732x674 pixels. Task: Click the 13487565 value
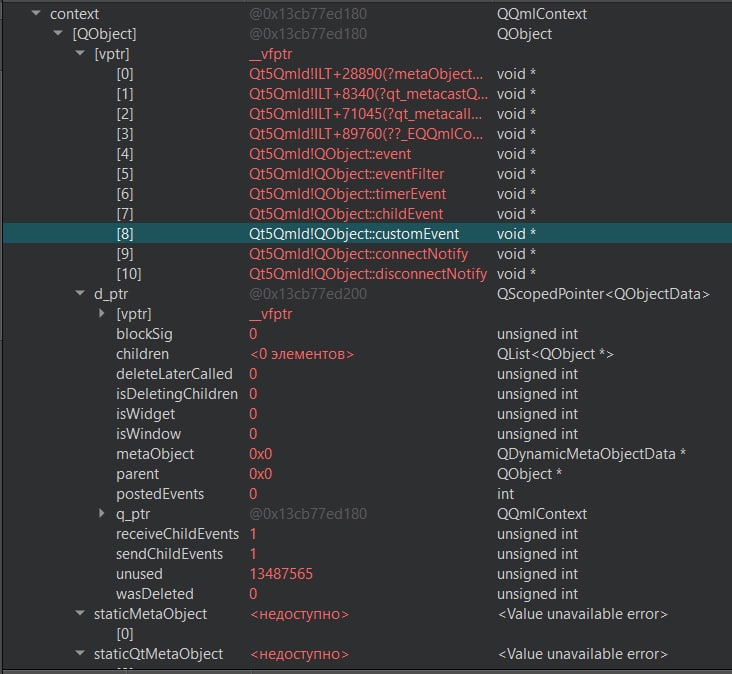tap(281, 574)
